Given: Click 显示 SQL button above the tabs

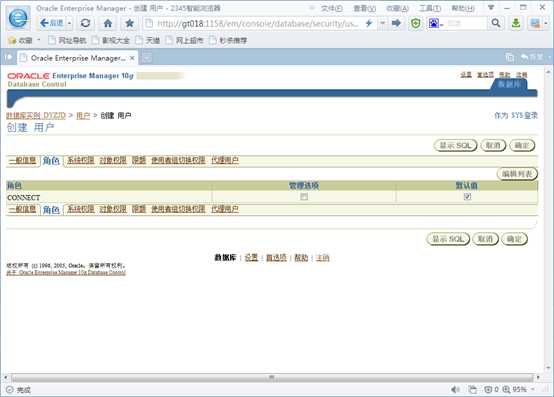Looking at the screenshot, I should click(455, 146).
